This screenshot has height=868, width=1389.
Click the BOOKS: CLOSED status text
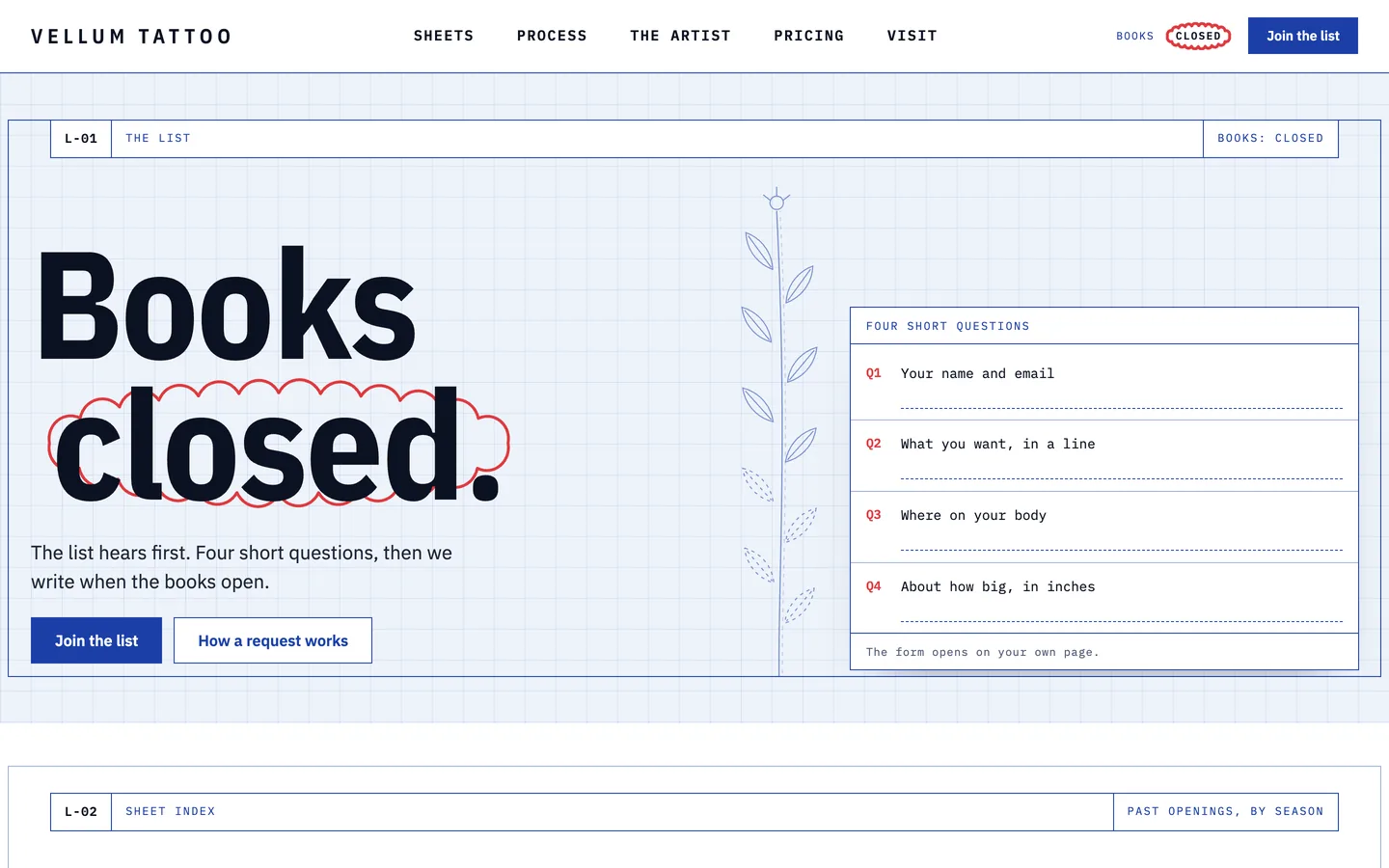(x=1270, y=139)
